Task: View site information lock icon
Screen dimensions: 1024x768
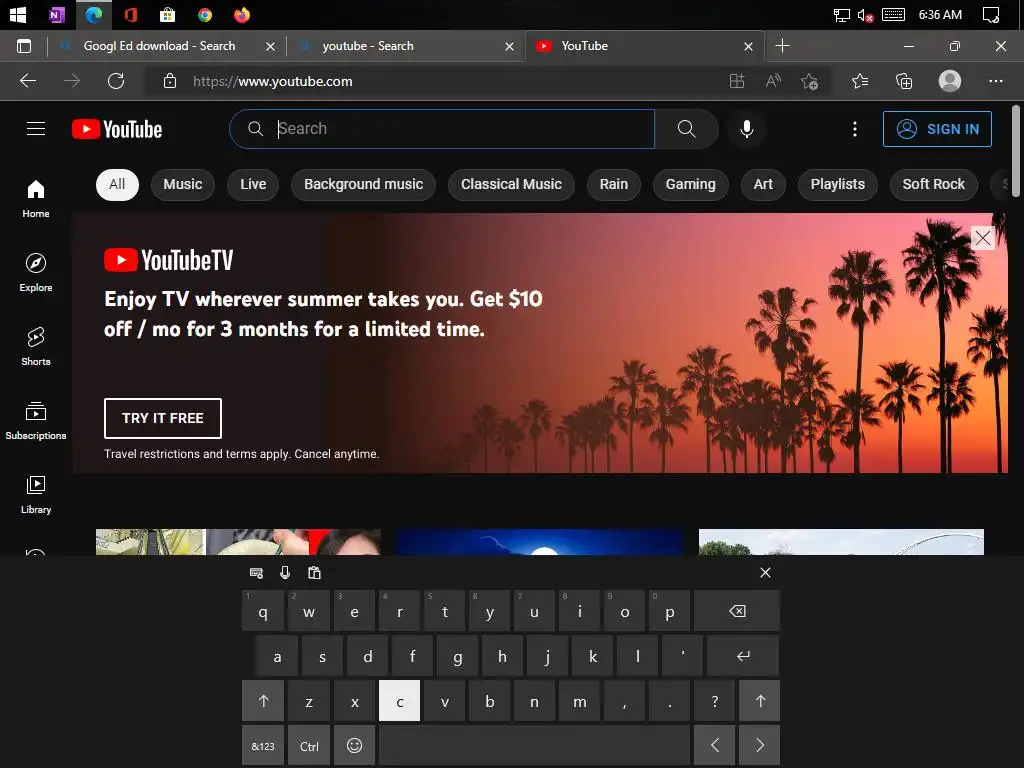Action: [x=170, y=81]
